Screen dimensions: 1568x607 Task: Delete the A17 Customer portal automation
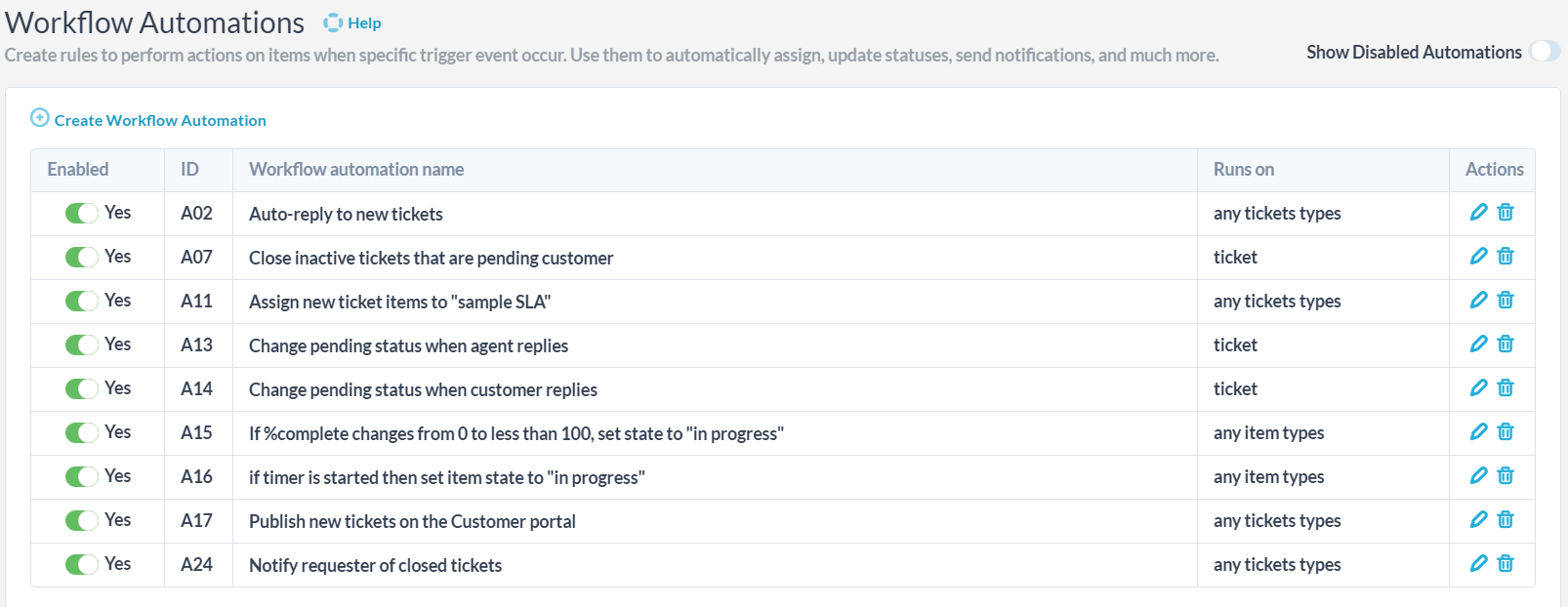pos(1506,519)
